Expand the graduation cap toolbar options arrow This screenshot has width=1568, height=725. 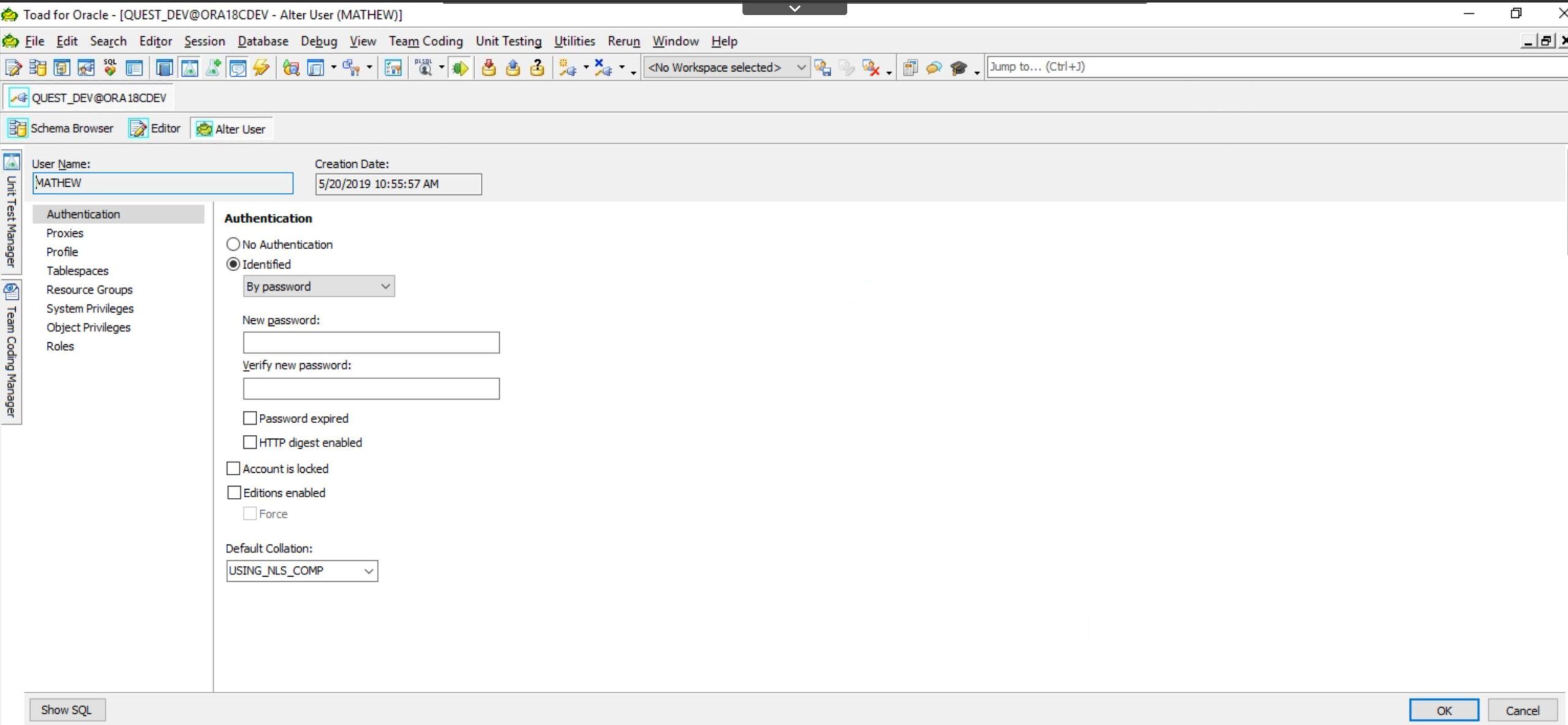[x=977, y=72]
